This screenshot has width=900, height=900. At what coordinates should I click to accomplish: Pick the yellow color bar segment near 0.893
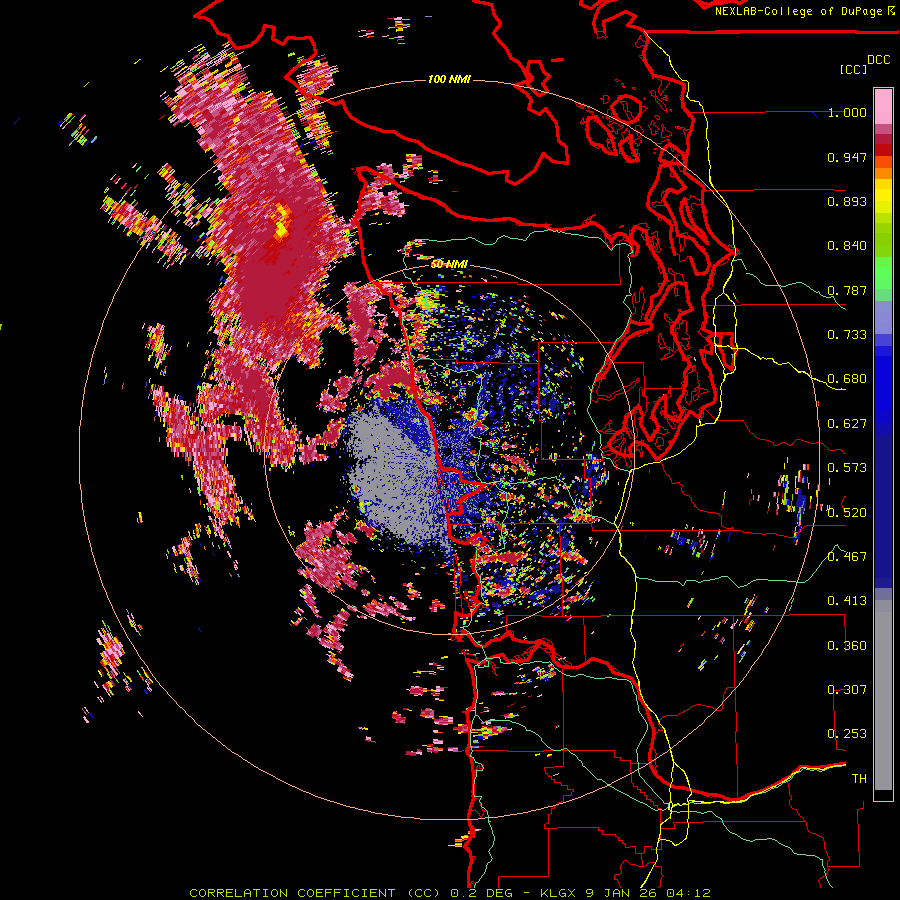click(883, 196)
